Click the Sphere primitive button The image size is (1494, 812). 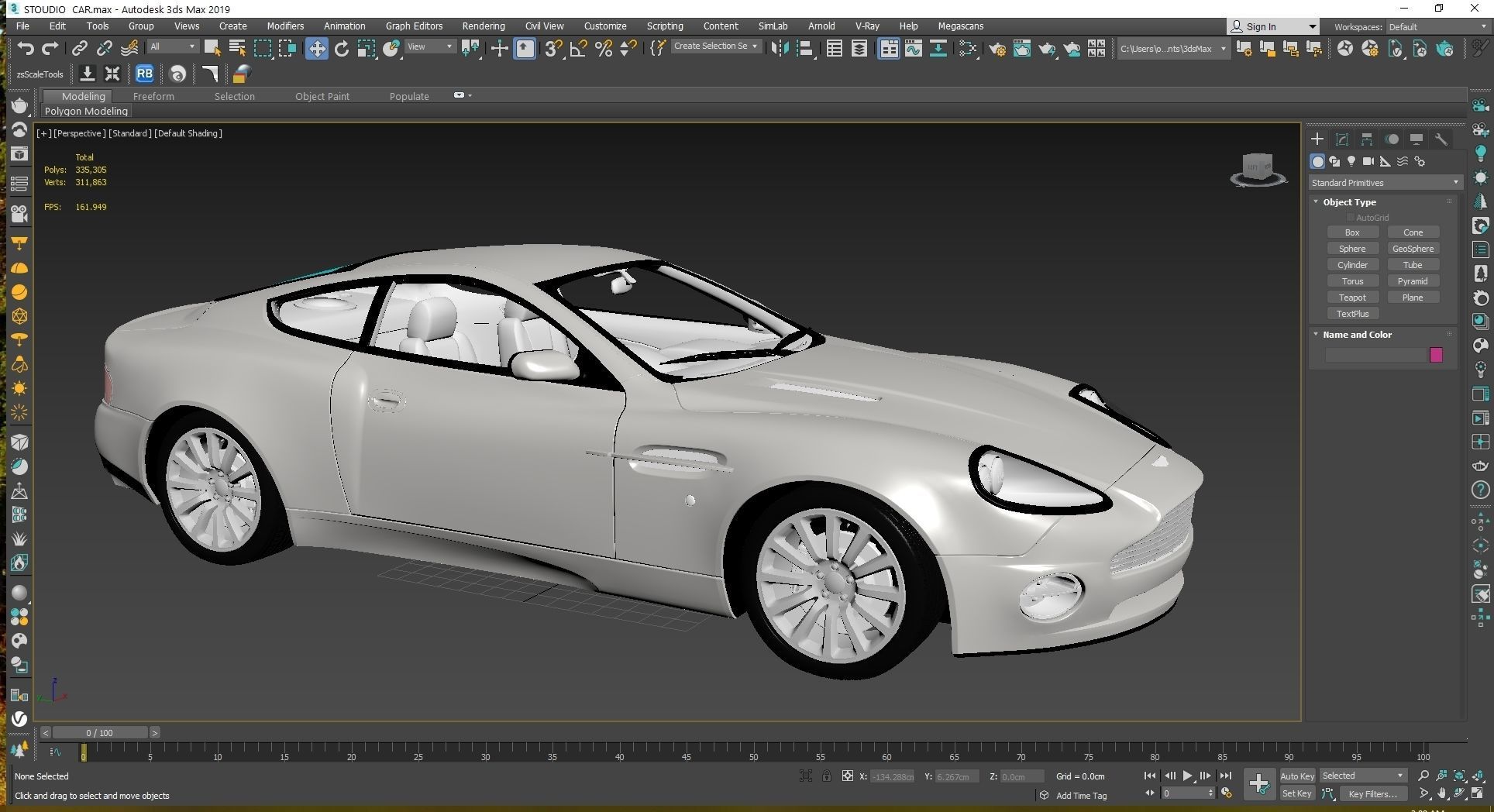pos(1352,249)
